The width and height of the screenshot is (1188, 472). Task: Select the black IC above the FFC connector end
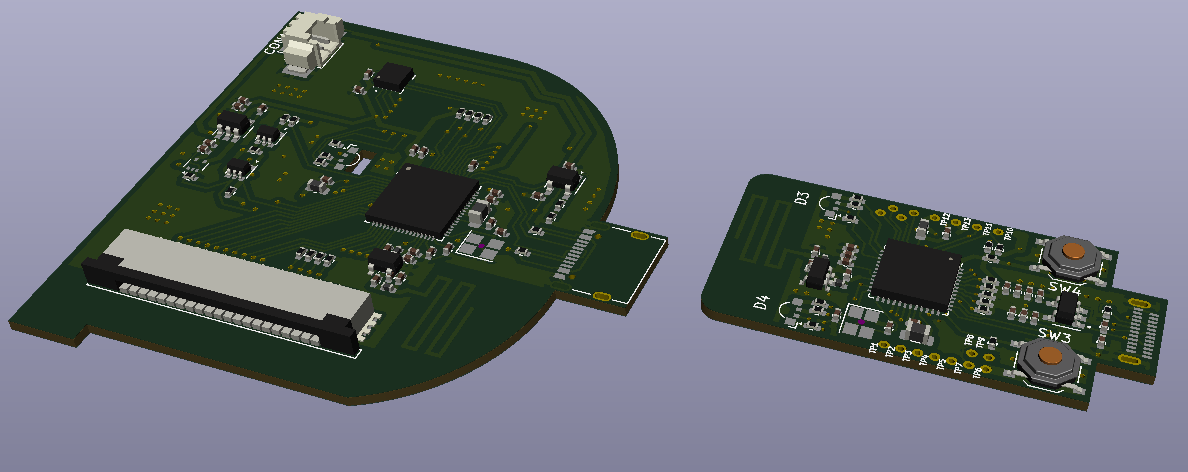[385, 262]
